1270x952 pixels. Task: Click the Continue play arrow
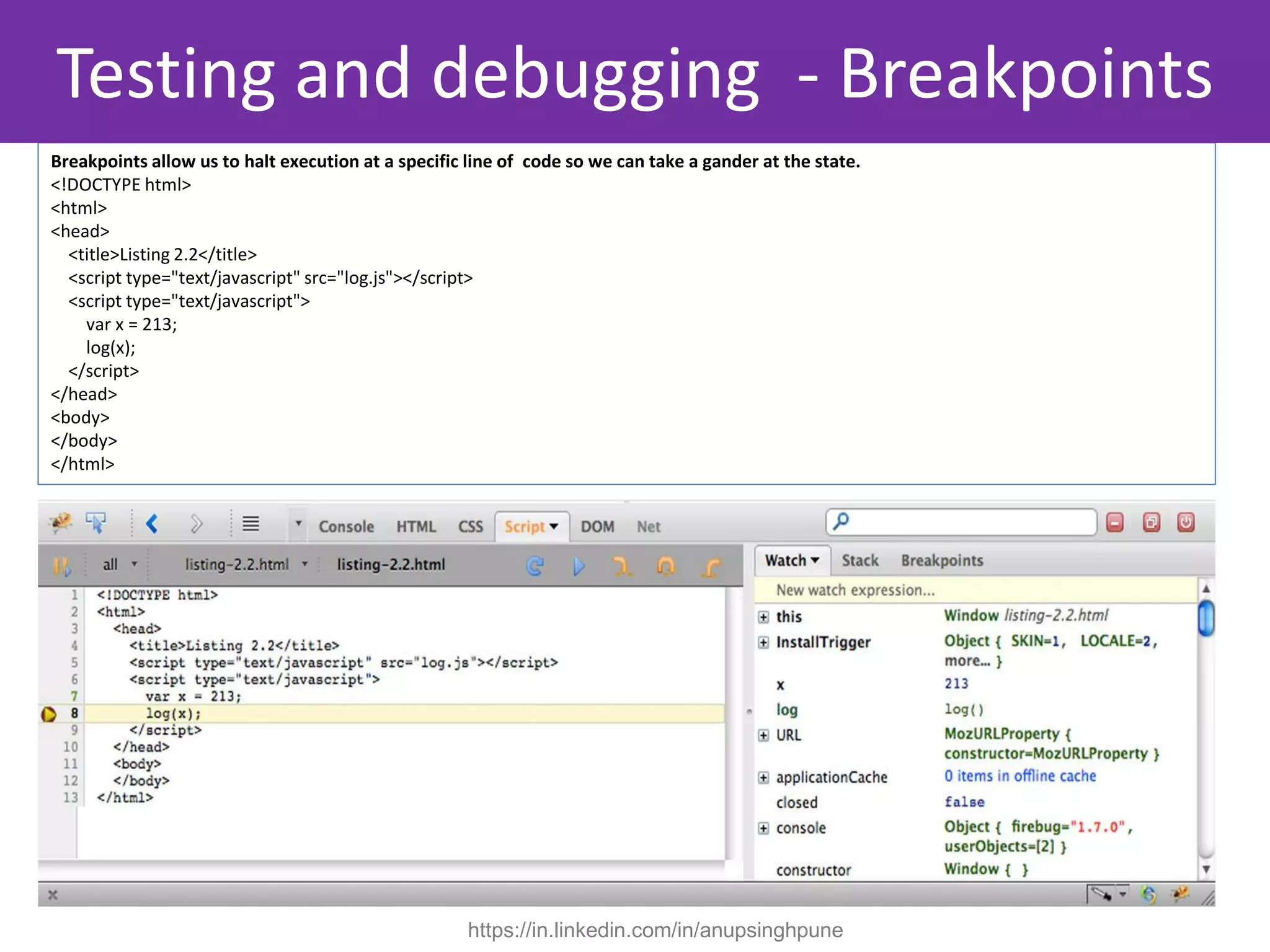(x=579, y=566)
